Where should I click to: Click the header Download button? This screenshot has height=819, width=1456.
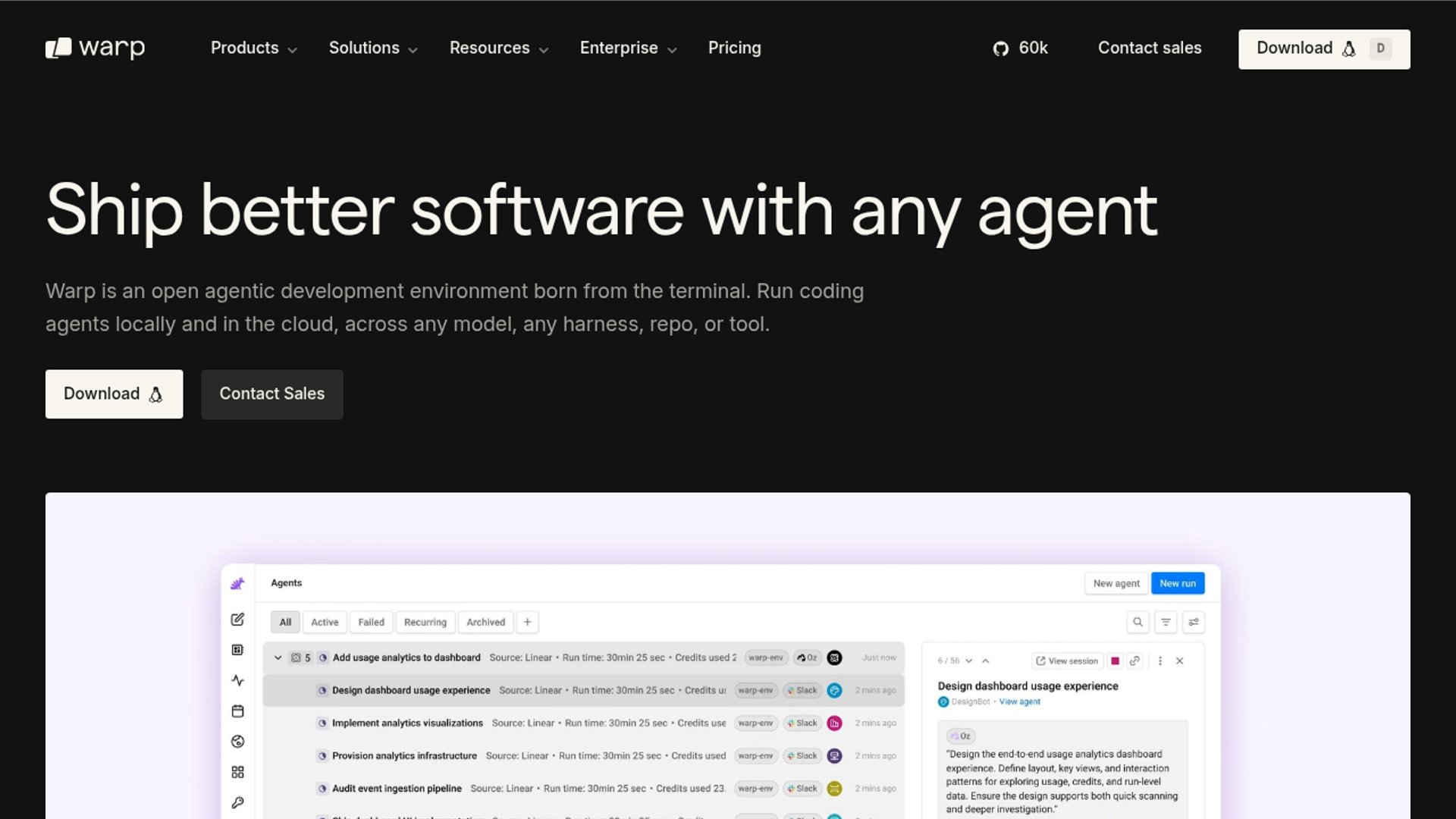pyautogui.click(x=1324, y=49)
